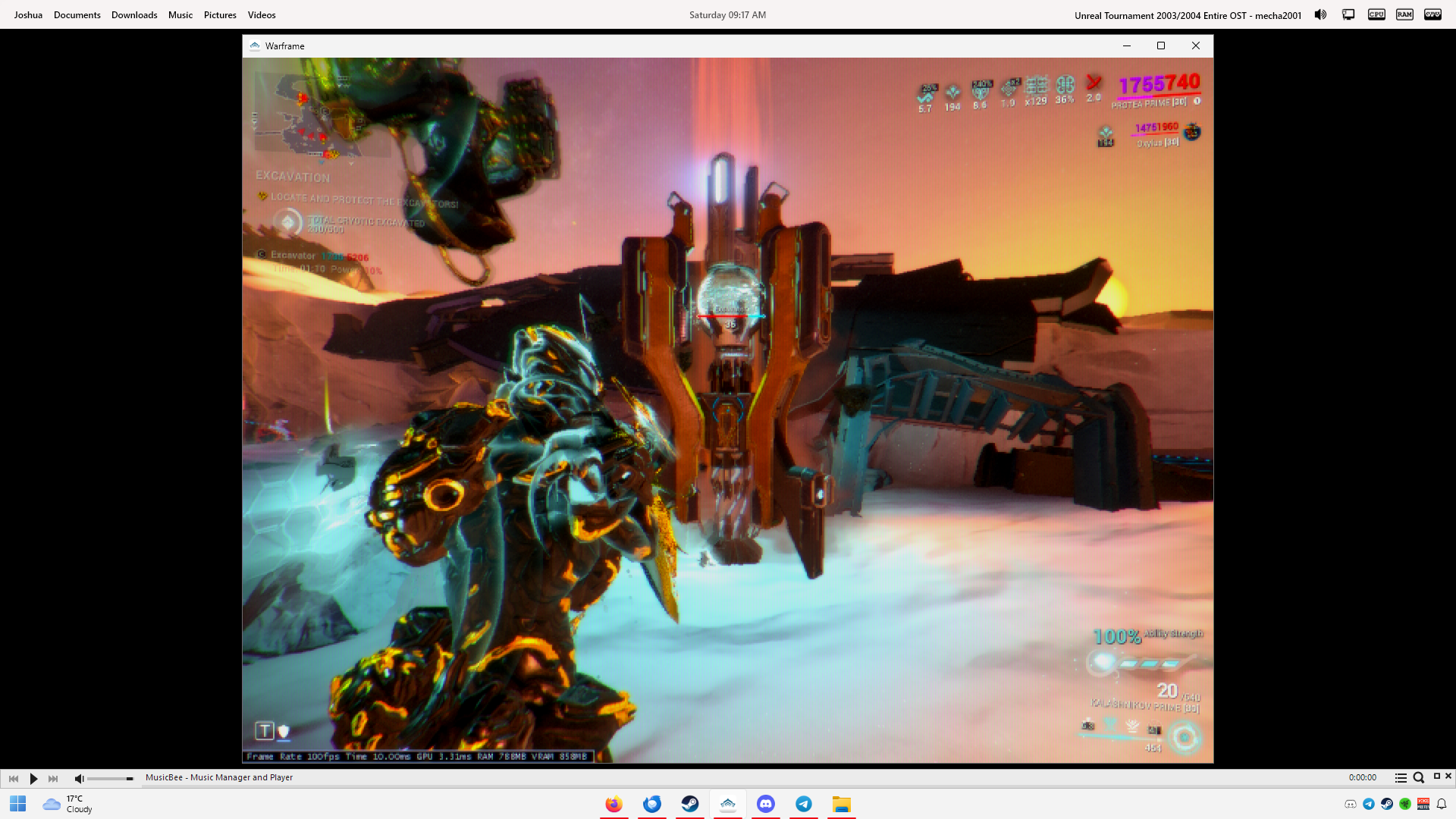The height and width of the screenshot is (819, 1456).
Task: Open MusicBee search magnifier icon
Action: point(1418,777)
